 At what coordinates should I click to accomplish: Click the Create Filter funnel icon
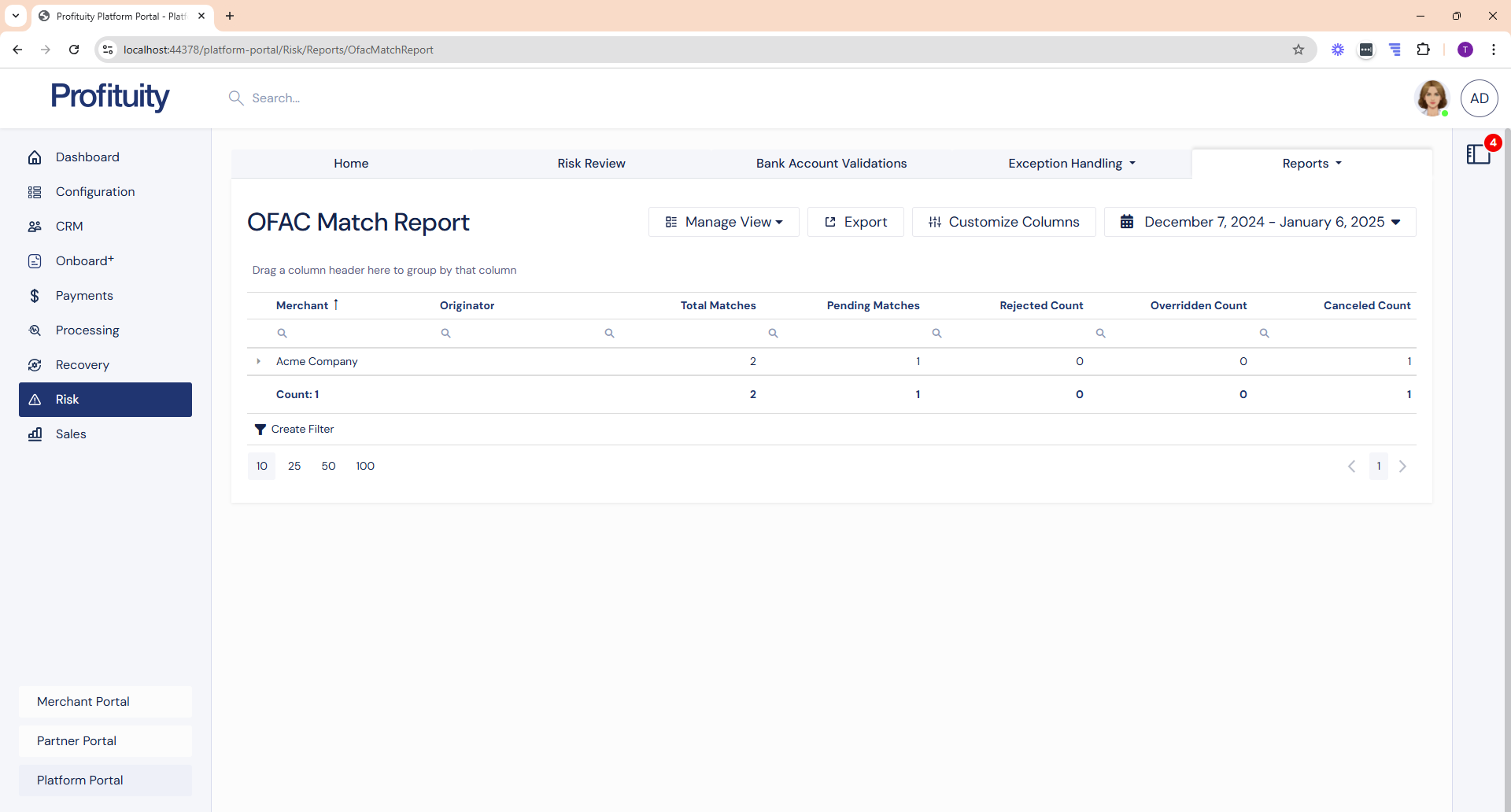260,430
